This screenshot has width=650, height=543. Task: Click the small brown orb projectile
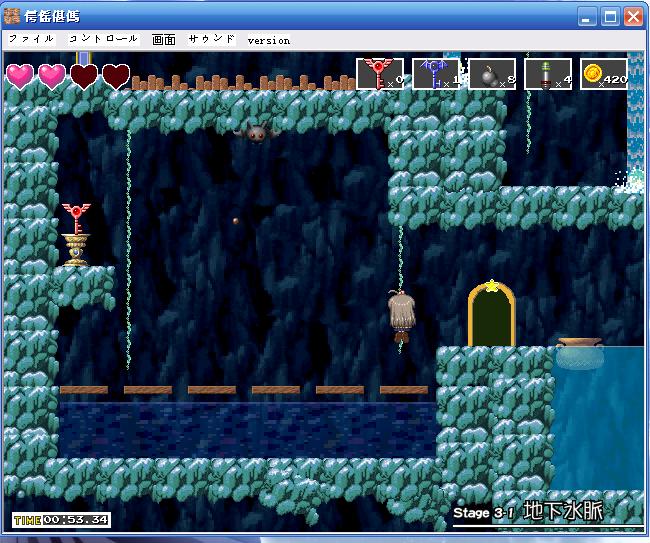[x=235, y=221]
